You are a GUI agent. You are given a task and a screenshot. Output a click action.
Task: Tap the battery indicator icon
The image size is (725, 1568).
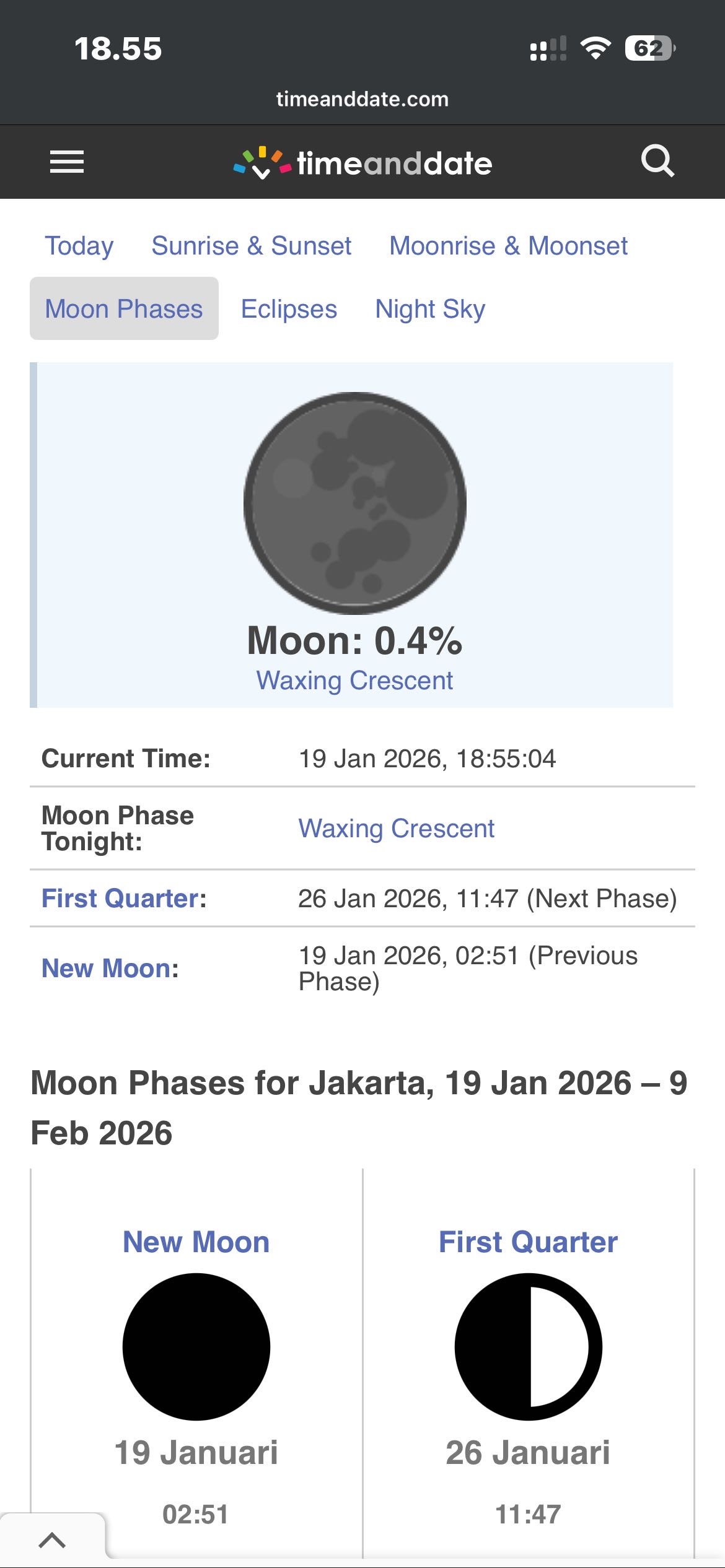(649, 48)
